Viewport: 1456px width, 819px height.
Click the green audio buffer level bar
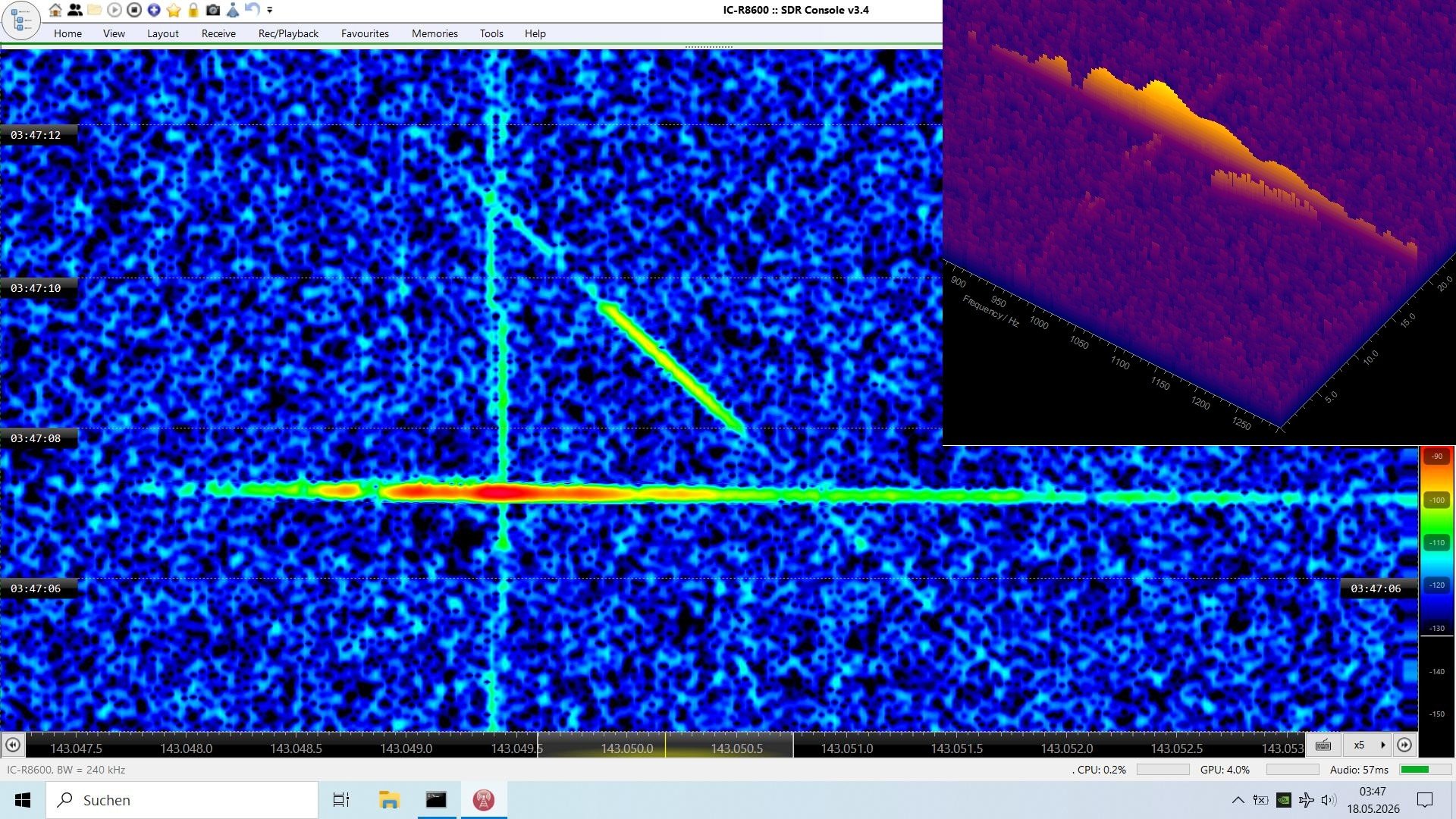coord(1425,770)
